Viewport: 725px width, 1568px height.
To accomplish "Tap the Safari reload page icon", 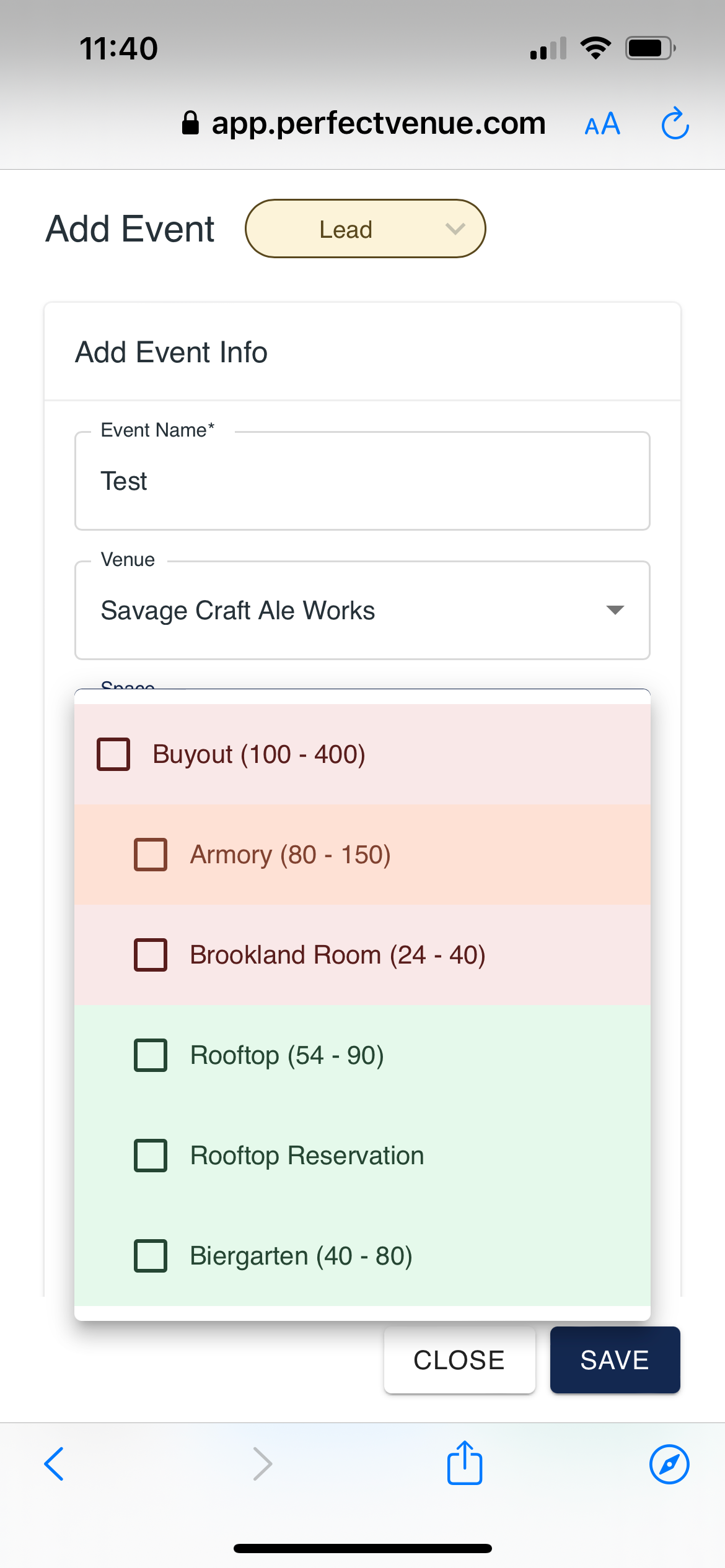I will [675, 123].
